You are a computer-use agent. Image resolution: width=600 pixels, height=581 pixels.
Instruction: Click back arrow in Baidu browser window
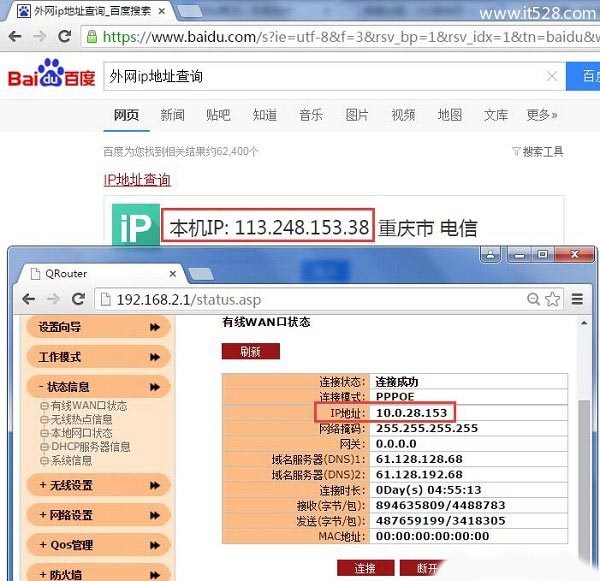(15, 37)
